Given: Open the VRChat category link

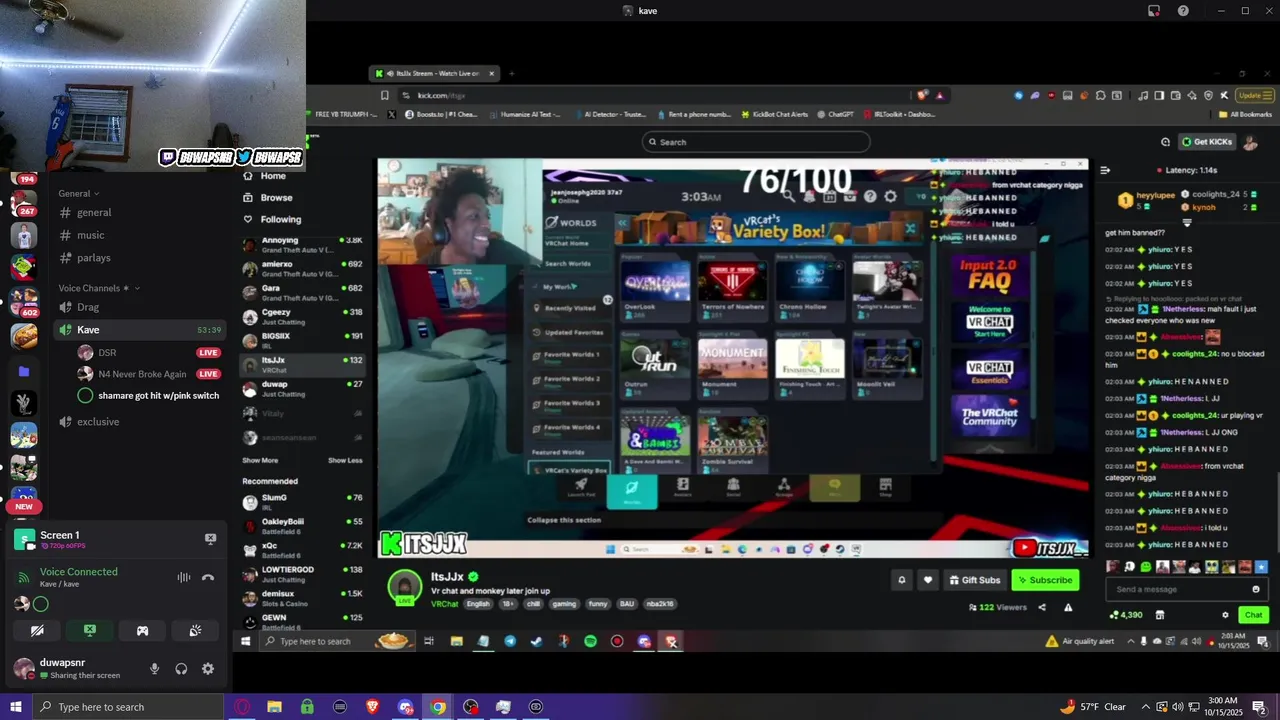Looking at the screenshot, I should (x=444, y=604).
